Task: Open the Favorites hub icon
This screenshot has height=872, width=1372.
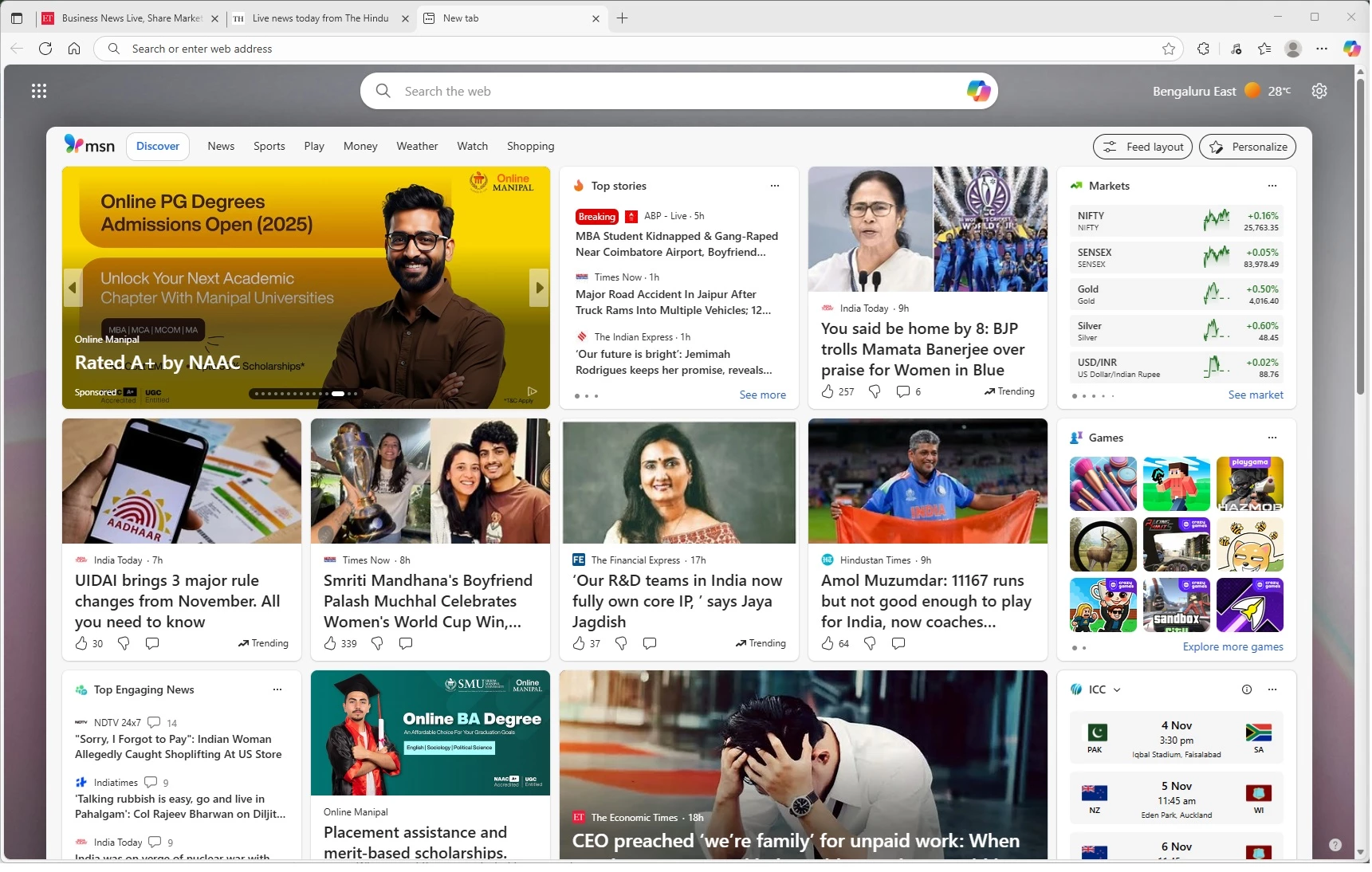Action: click(x=1264, y=49)
